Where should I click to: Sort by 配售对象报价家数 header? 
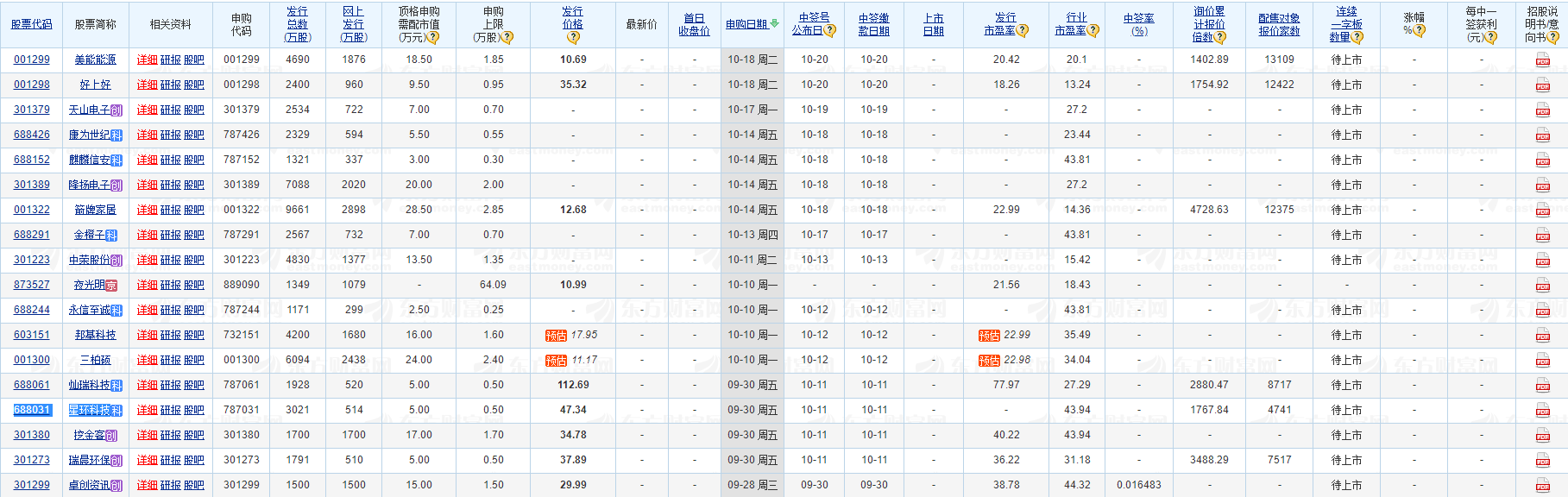[x=1279, y=24]
